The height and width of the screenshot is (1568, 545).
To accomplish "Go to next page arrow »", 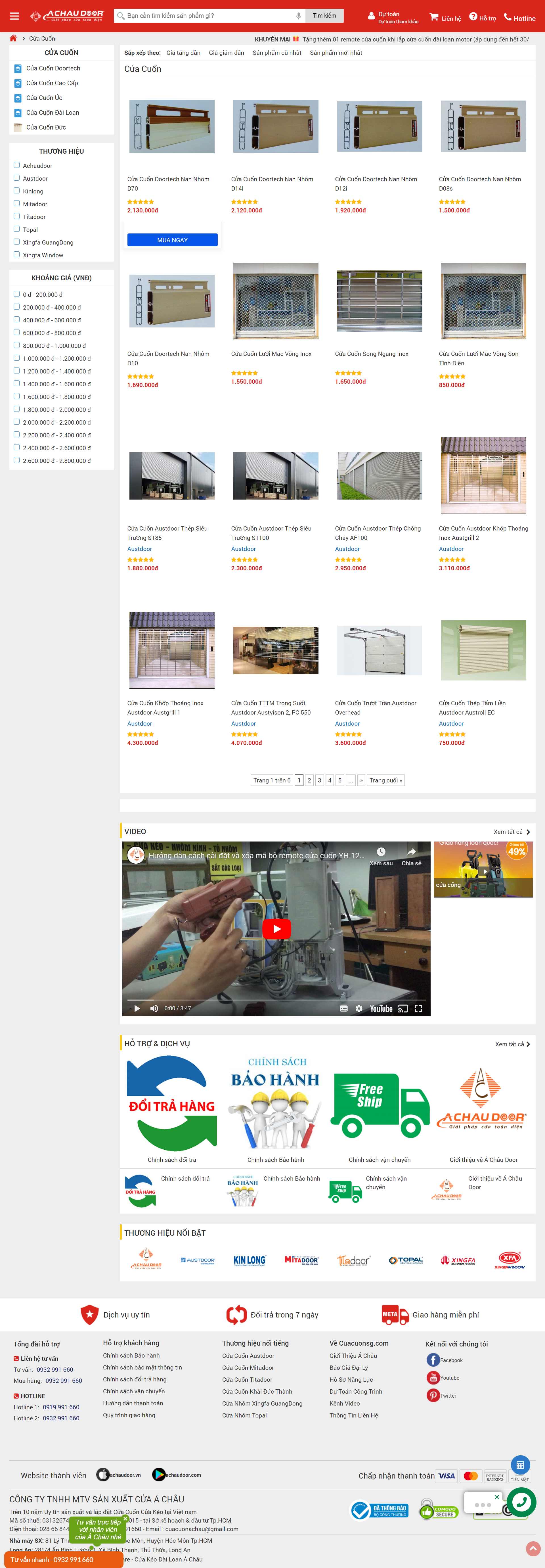I will click(361, 780).
